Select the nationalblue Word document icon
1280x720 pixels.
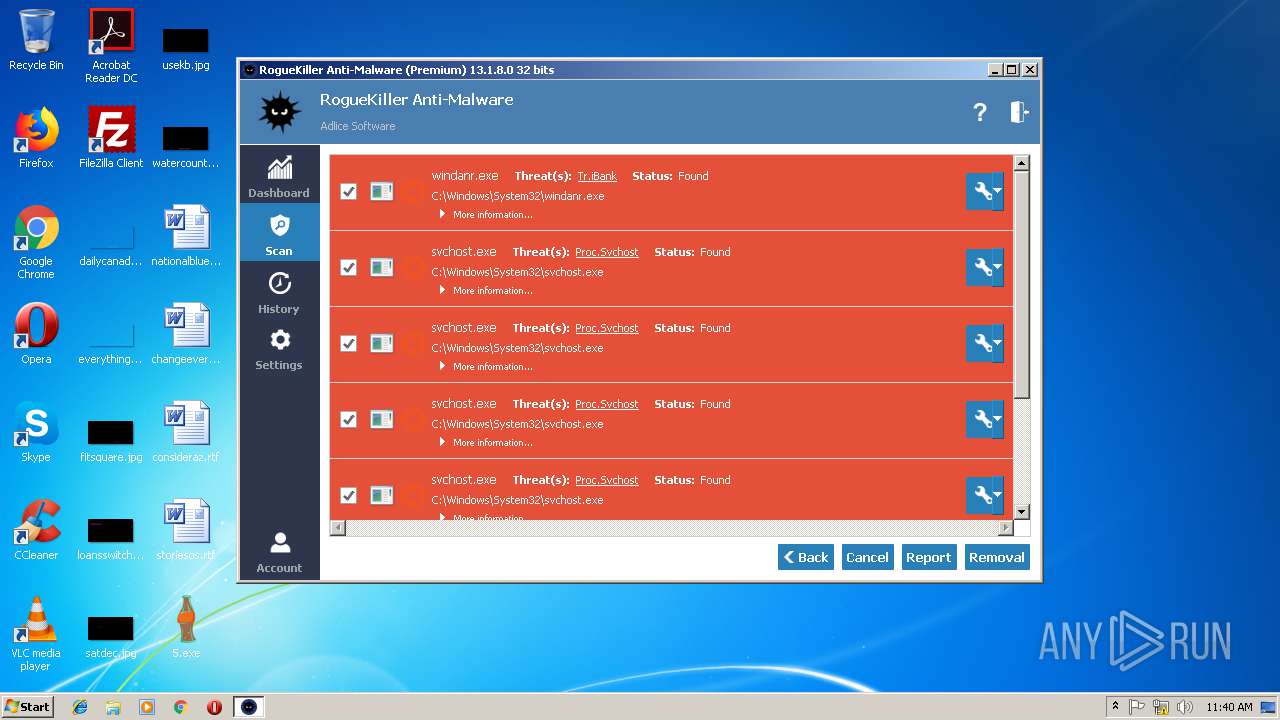point(186,236)
